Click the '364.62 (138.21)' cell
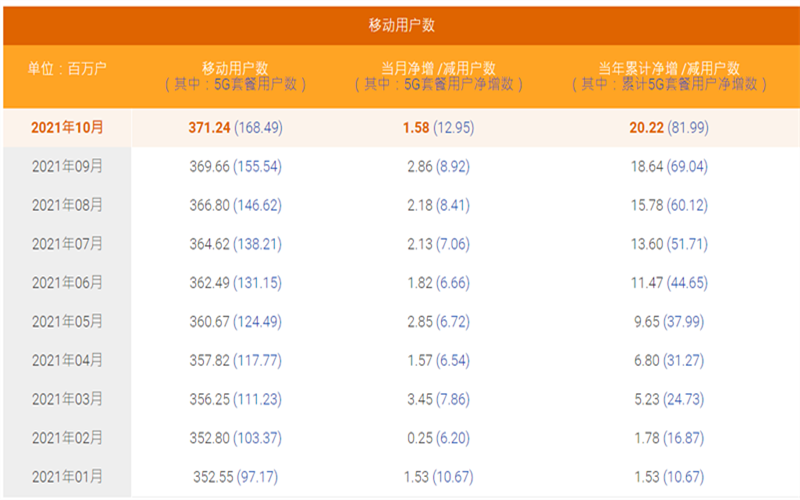800x500 pixels. (236, 244)
